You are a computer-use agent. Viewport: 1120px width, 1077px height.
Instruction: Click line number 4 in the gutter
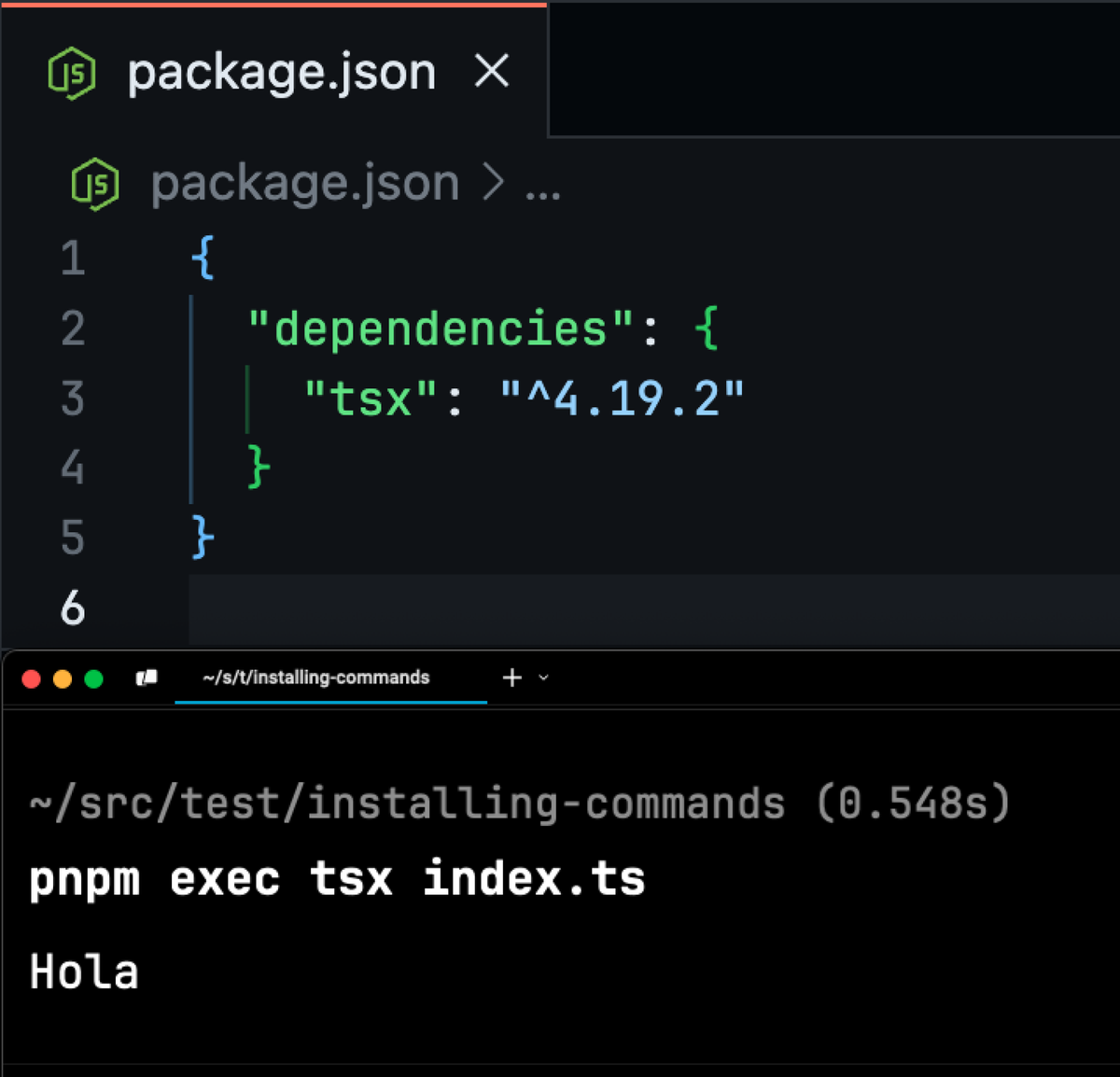pyautogui.click(x=73, y=468)
